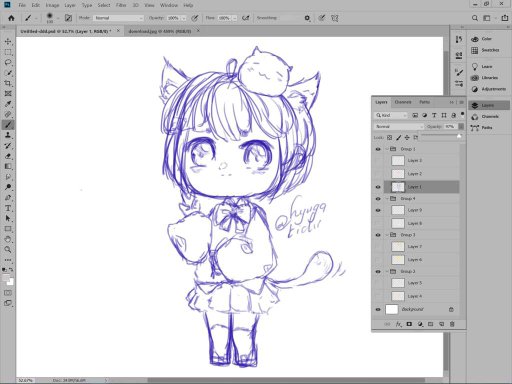Select the Zoom tool
Image resolution: width=512 pixels, height=384 pixels.
tap(8, 249)
